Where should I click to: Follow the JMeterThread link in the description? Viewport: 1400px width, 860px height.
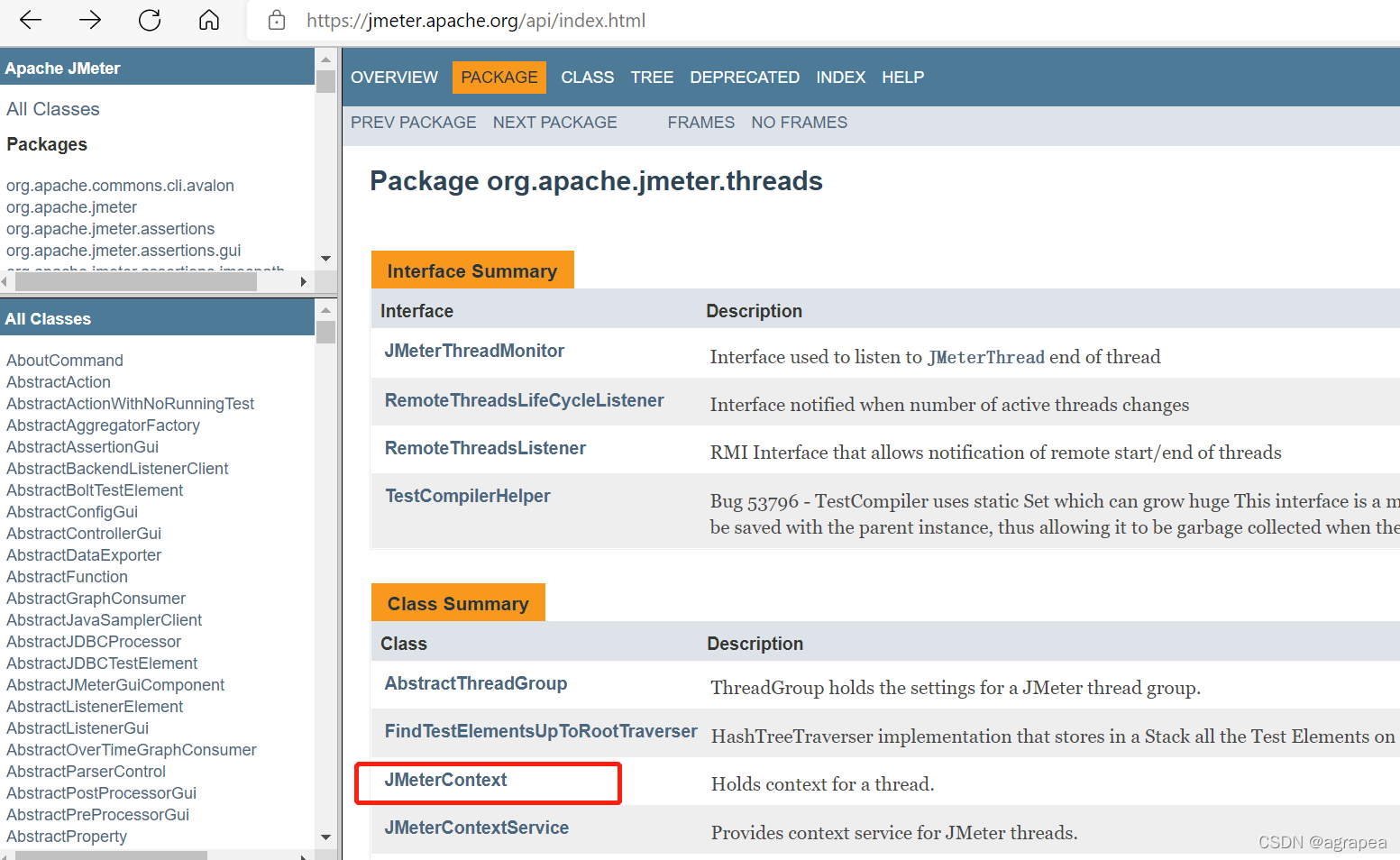[986, 358]
